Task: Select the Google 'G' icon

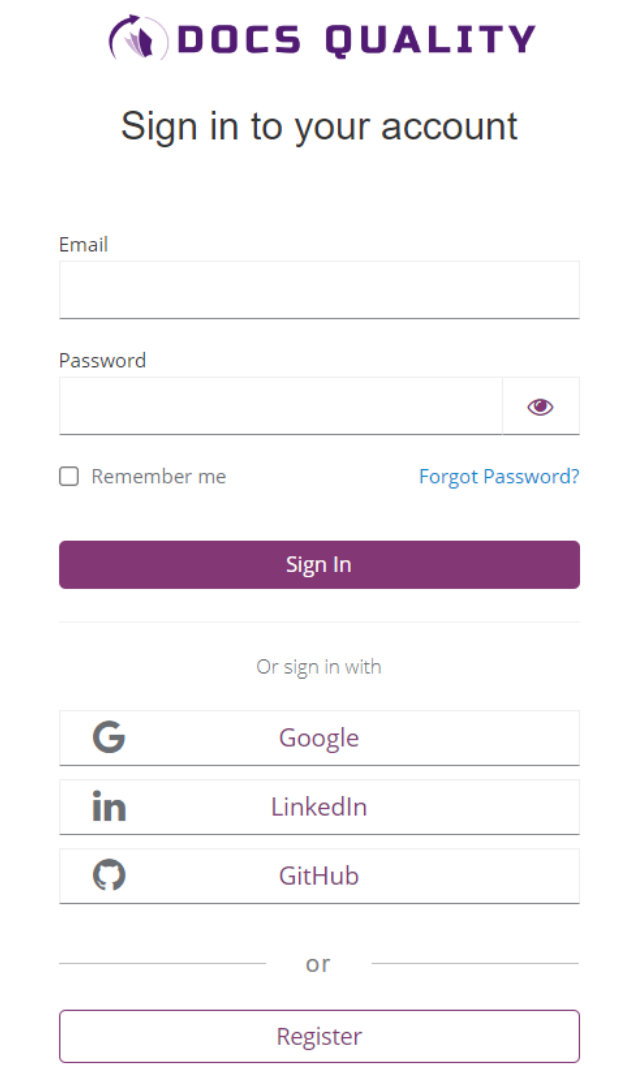Action: click(x=108, y=737)
